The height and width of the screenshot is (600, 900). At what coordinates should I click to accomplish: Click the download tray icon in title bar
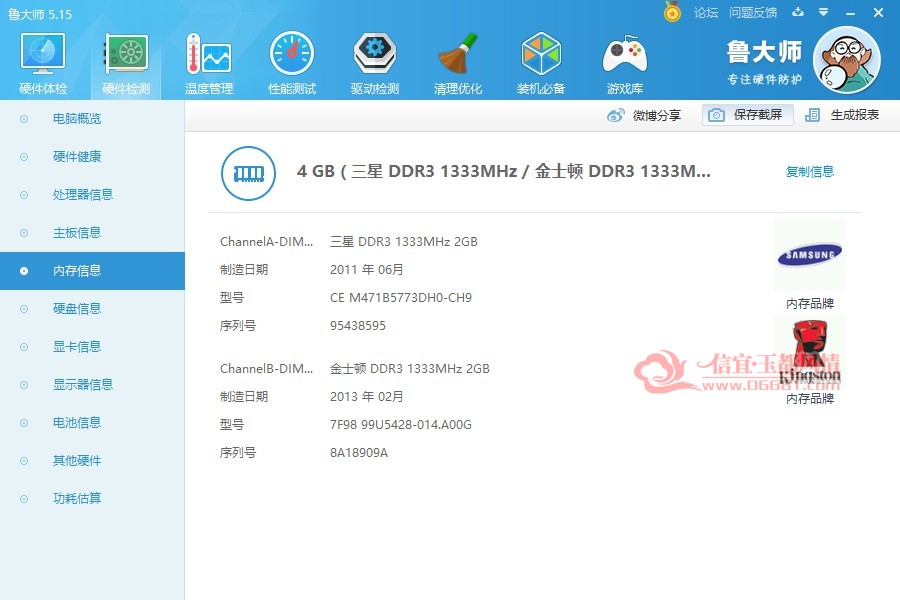point(798,12)
